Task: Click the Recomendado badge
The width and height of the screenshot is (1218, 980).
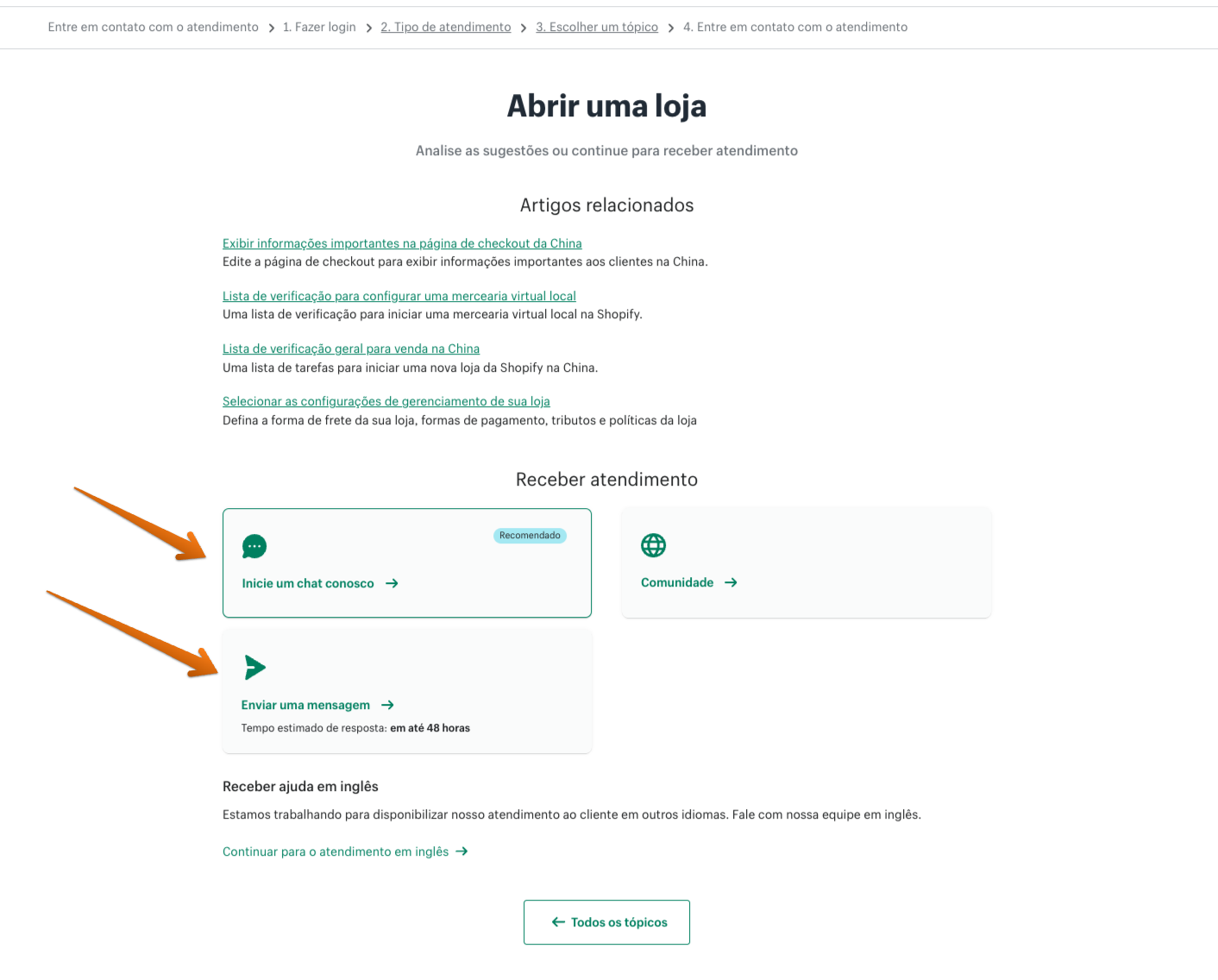Action: pos(530,536)
